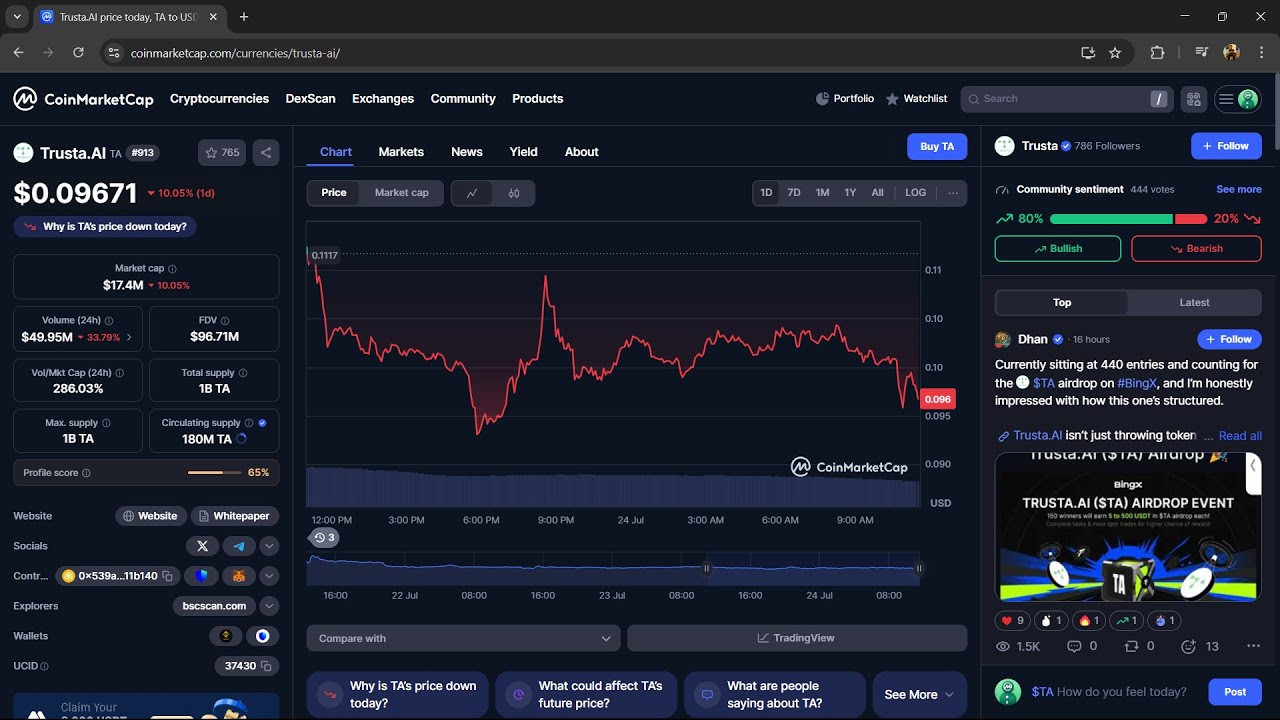
Task: Expand See More questions
Action: [x=919, y=695]
